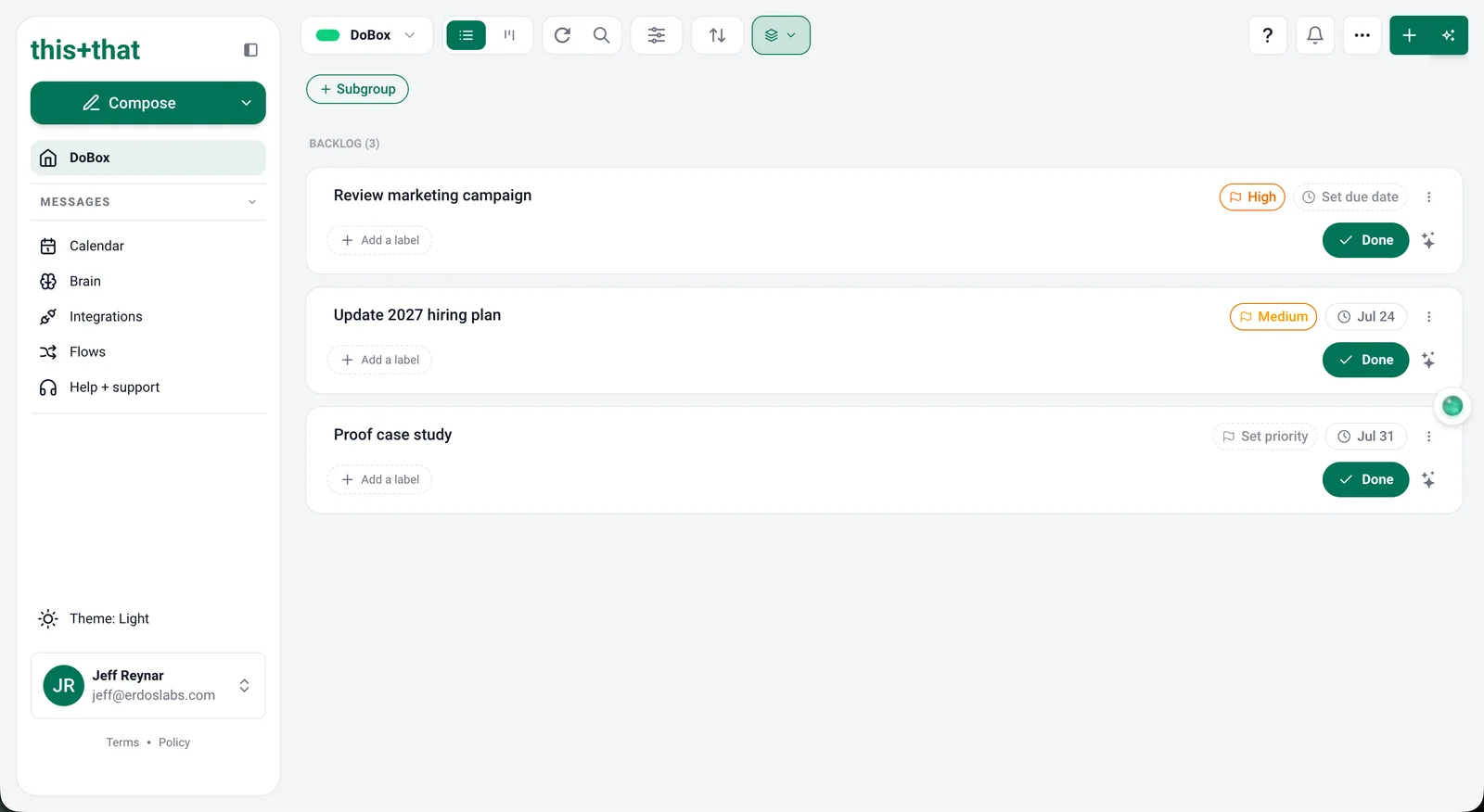1484x812 pixels.
Task: Click sparkle icon on Proof case study
Action: (x=1428, y=479)
